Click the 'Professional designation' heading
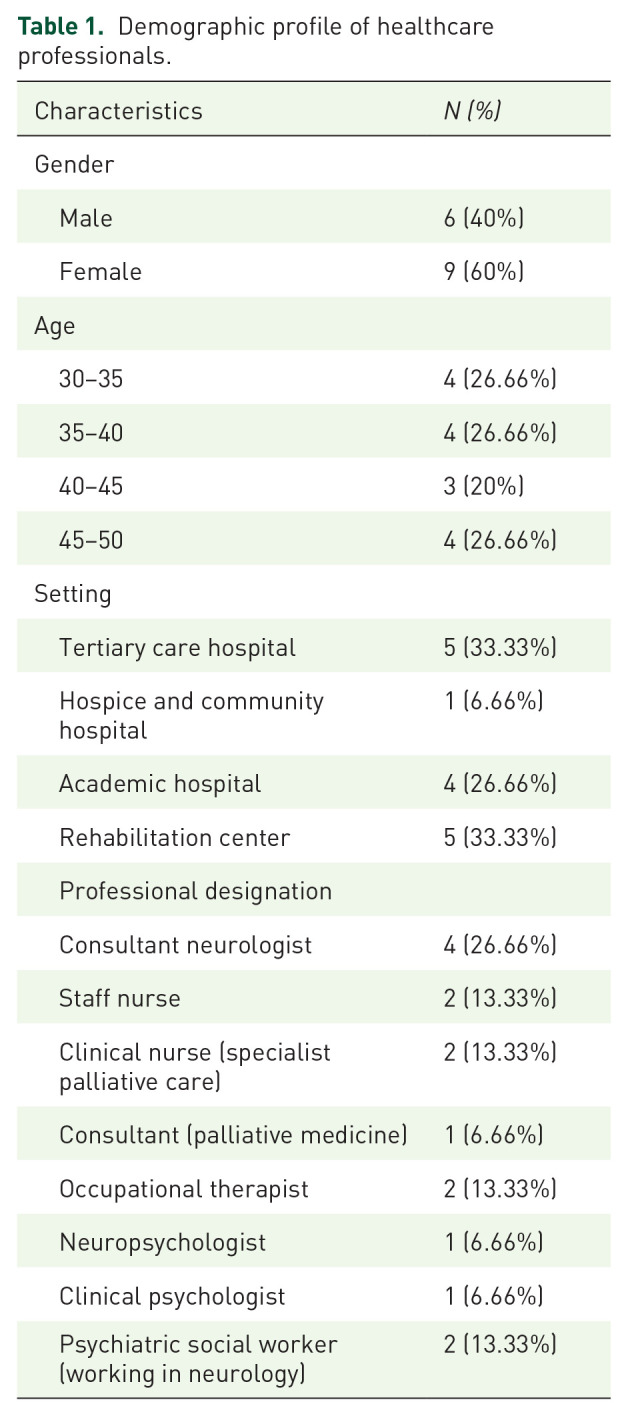This screenshot has width=628, height=1416. [x=195, y=890]
